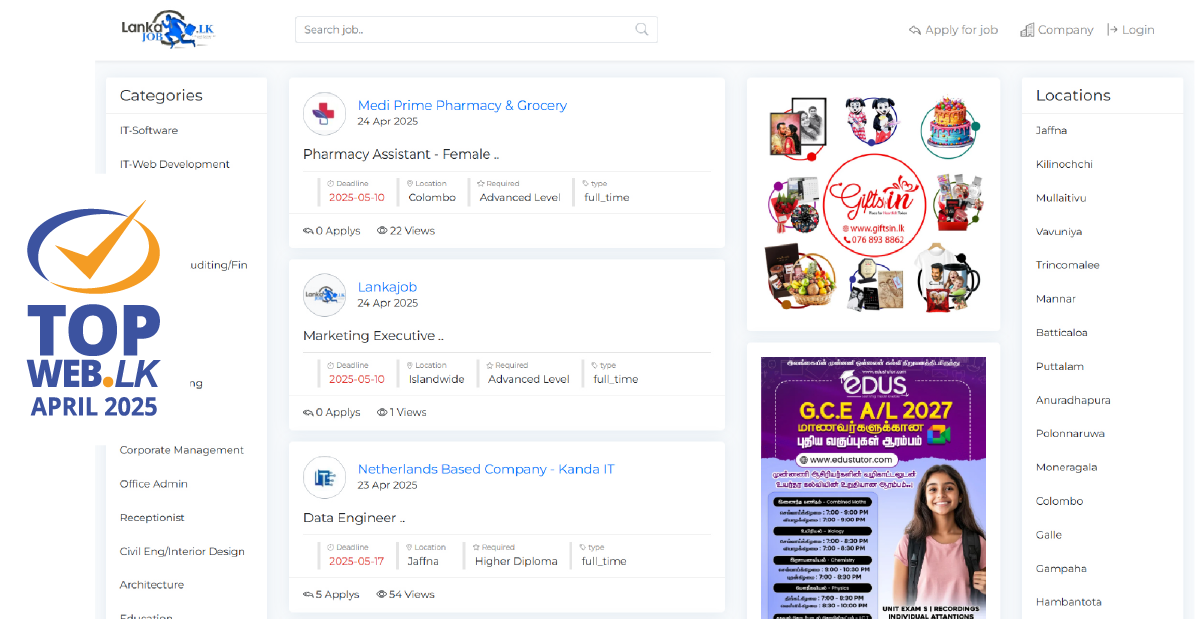Filter jobs by Hambantota location
This screenshot has width=1196, height=619.
[x=1068, y=601]
